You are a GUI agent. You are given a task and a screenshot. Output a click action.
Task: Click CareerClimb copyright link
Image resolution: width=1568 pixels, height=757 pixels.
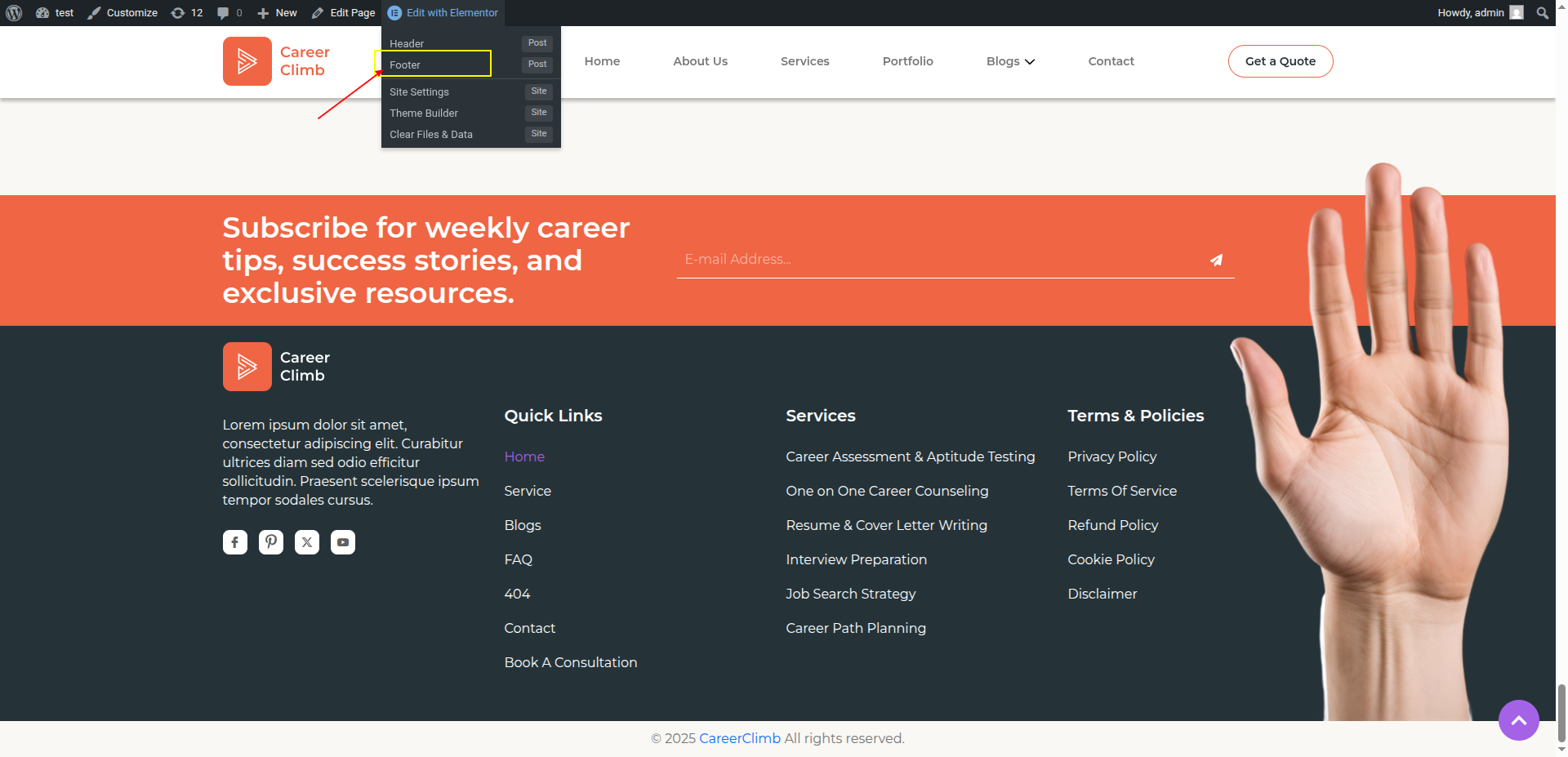[740, 738]
